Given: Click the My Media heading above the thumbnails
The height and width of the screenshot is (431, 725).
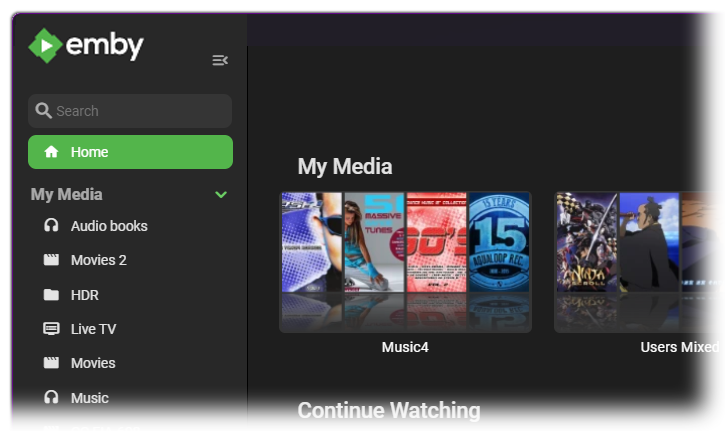Looking at the screenshot, I should click(x=345, y=167).
